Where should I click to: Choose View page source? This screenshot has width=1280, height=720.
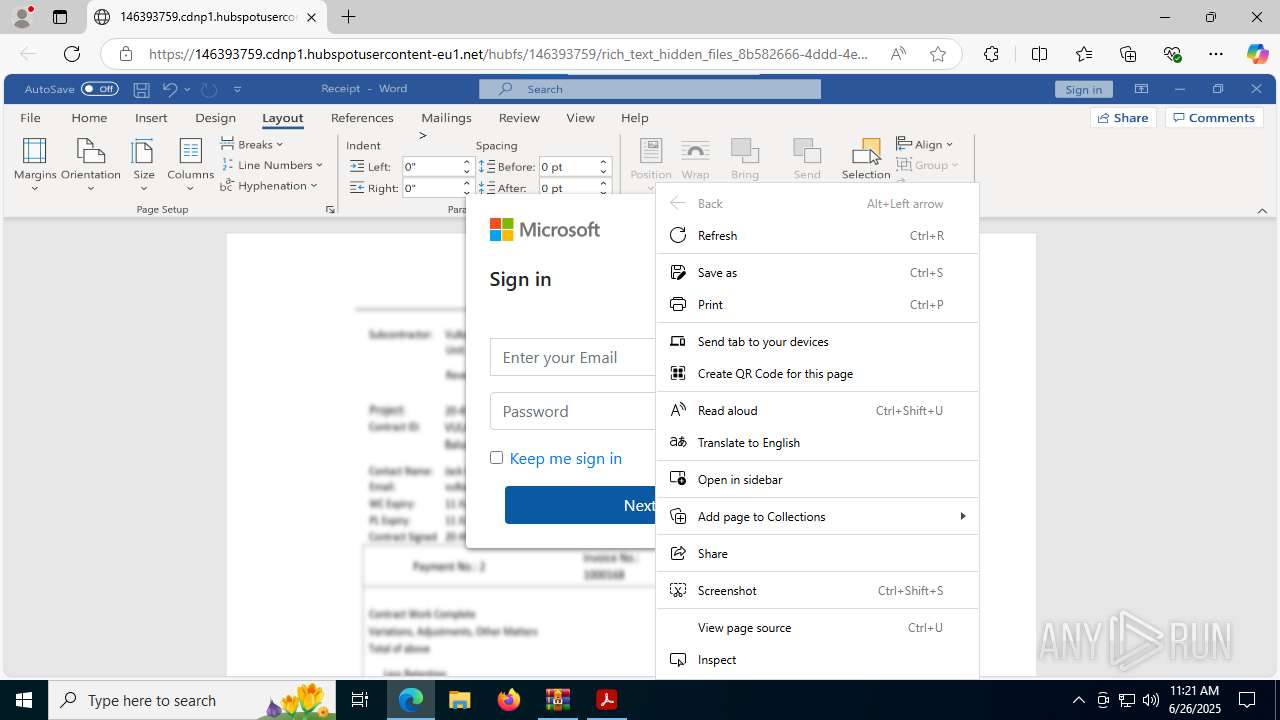click(x=817, y=627)
